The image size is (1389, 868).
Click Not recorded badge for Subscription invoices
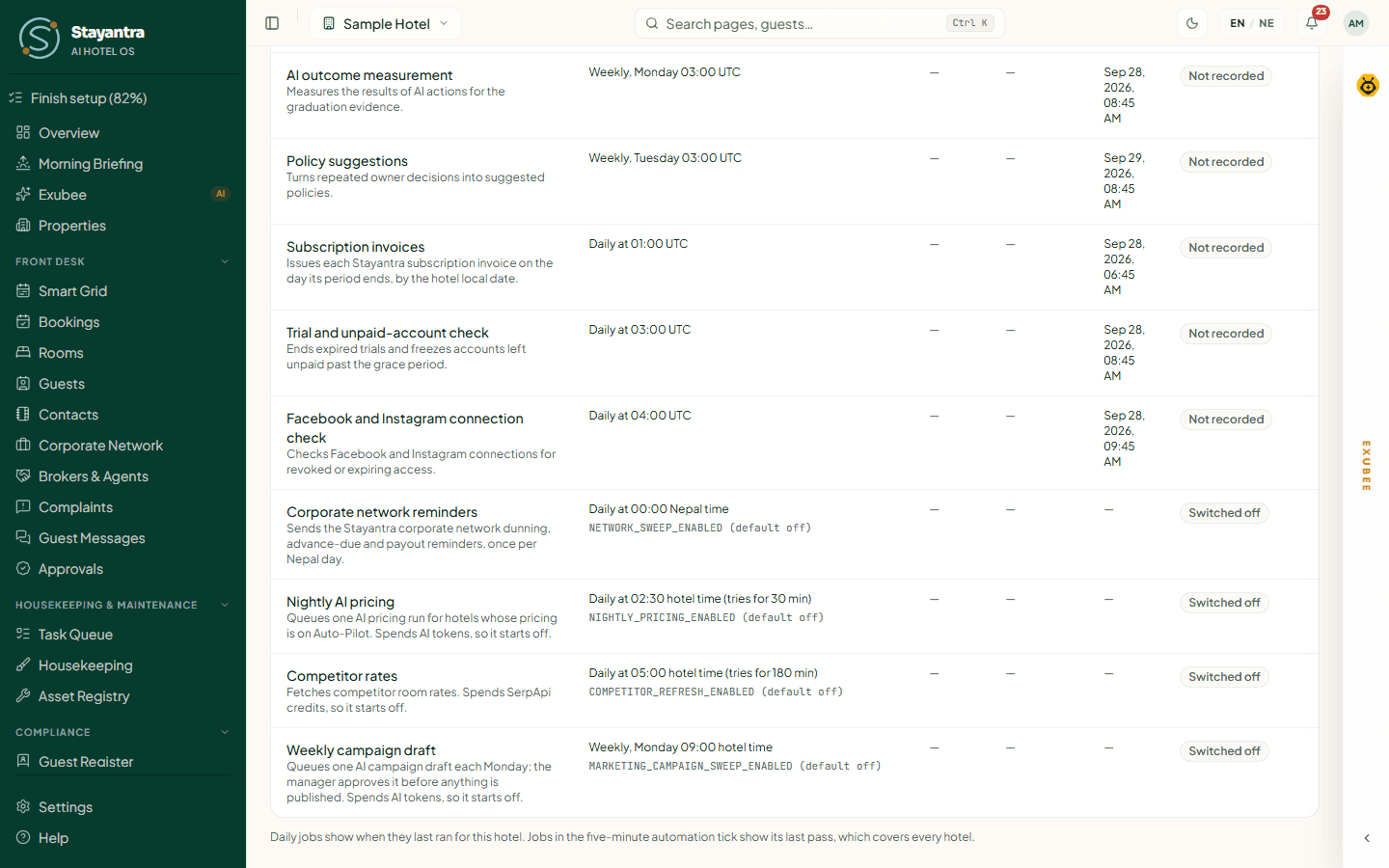[x=1226, y=248]
